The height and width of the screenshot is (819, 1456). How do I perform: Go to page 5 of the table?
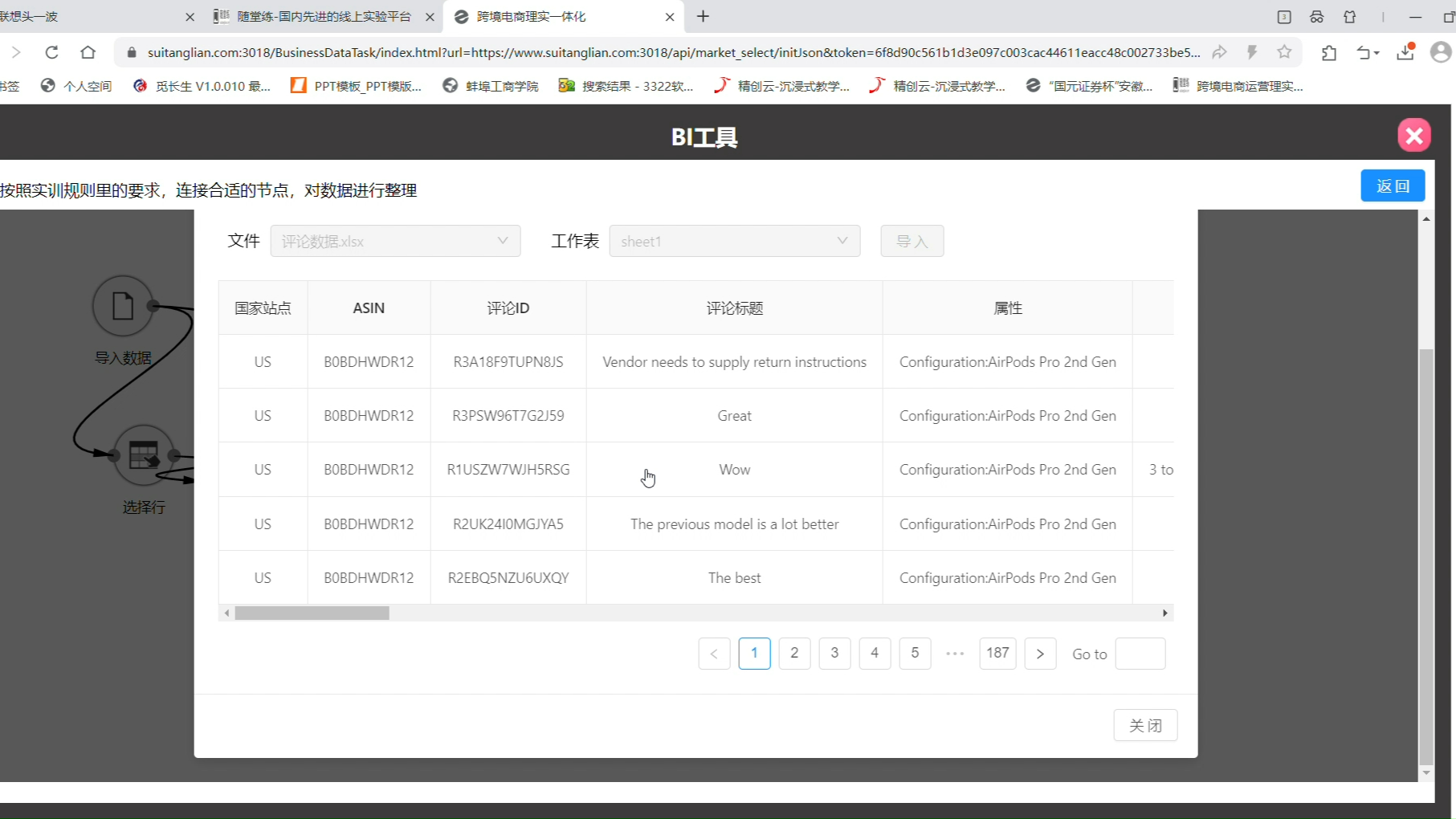tap(915, 653)
